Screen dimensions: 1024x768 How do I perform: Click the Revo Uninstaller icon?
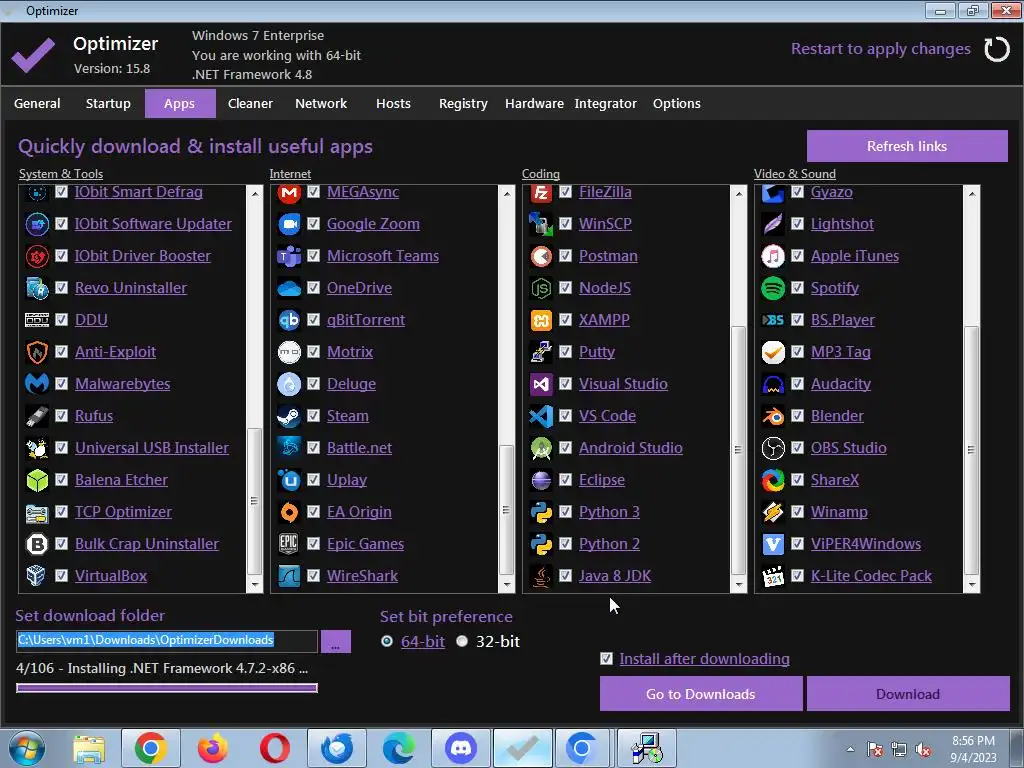37,287
